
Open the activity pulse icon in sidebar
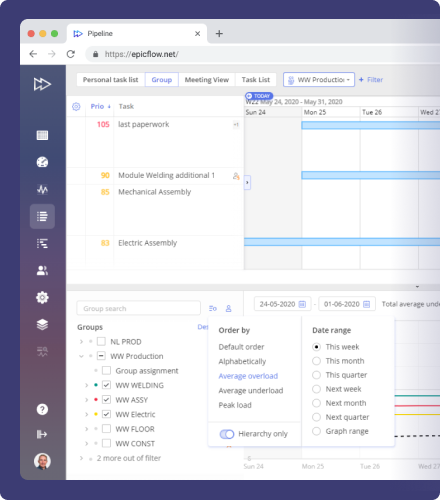(x=42, y=189)
